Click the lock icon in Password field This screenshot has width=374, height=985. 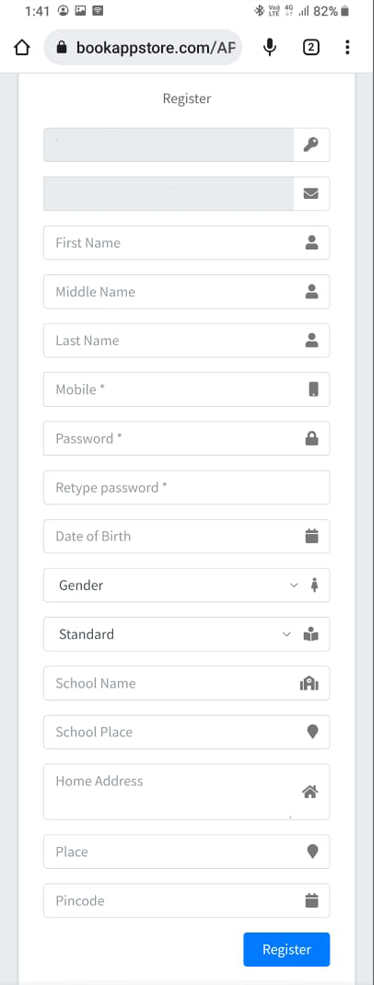click(x=312, y=438)
